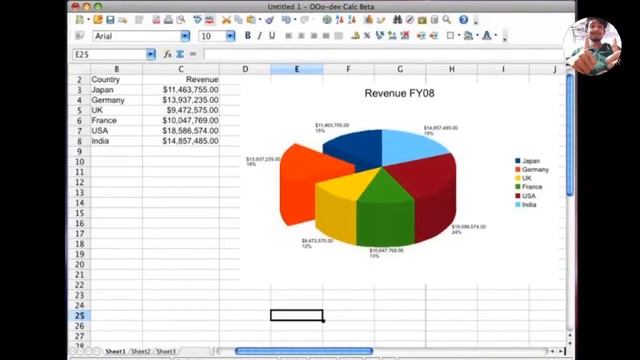The height and width of the screenshot is (360, 640).
Task: Click the Japan legend color swatch
Action: coord(518,161)
